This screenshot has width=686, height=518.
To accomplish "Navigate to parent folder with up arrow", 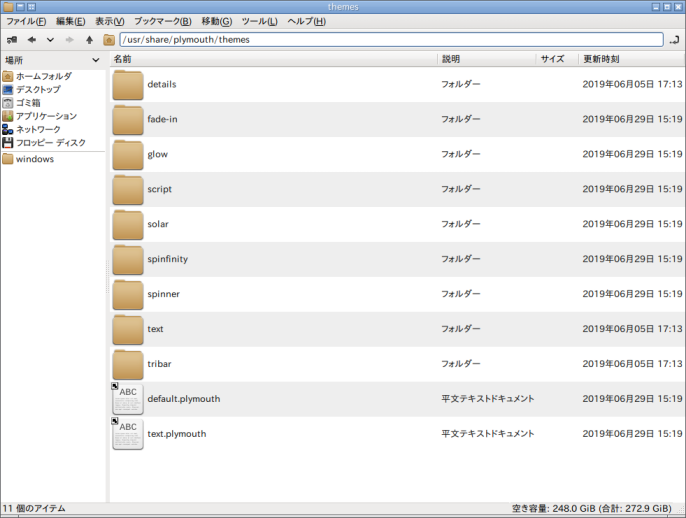I will (x=89, y=40).
